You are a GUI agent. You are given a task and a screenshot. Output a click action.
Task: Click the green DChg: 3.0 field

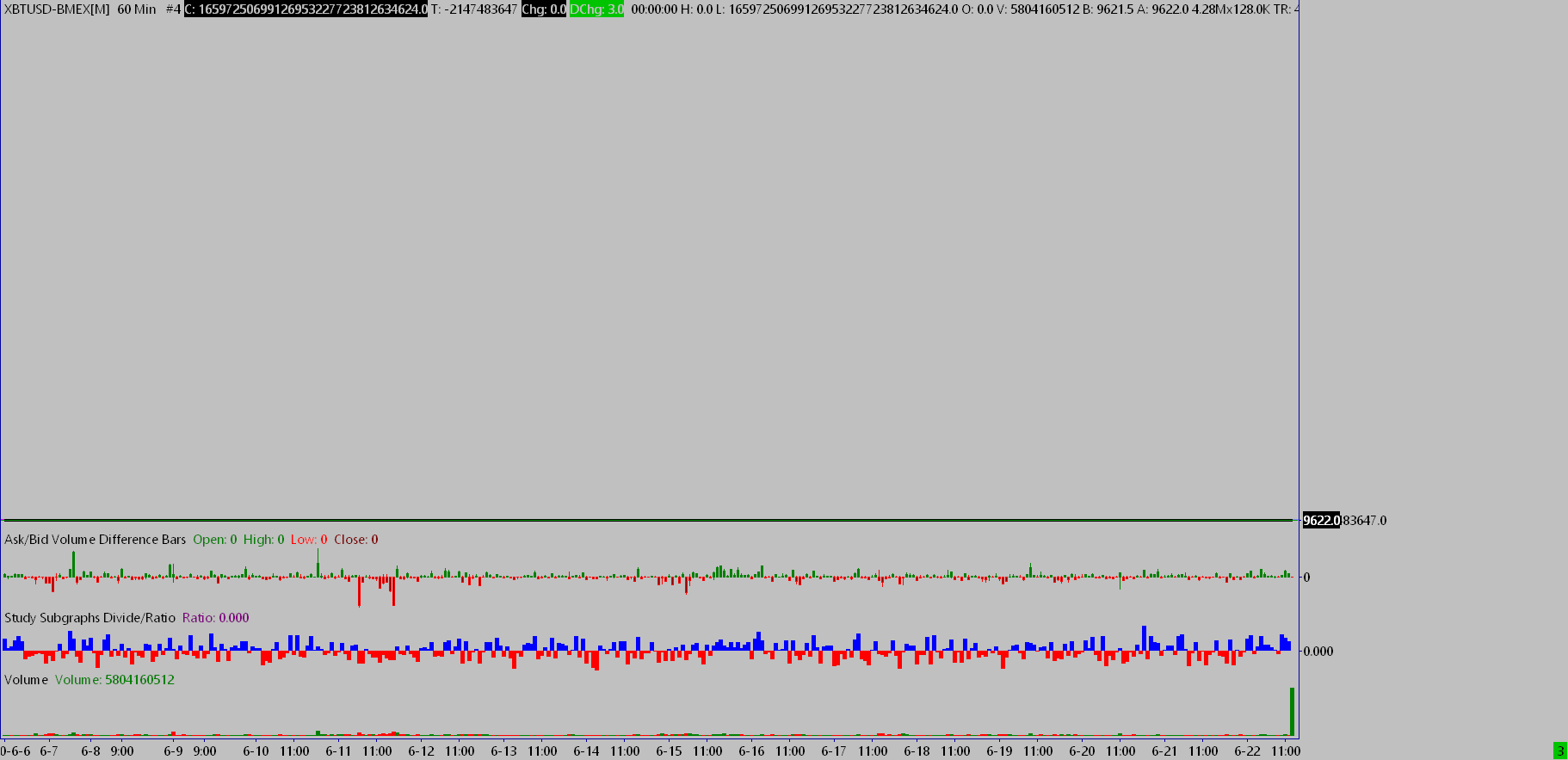point(596,9)
